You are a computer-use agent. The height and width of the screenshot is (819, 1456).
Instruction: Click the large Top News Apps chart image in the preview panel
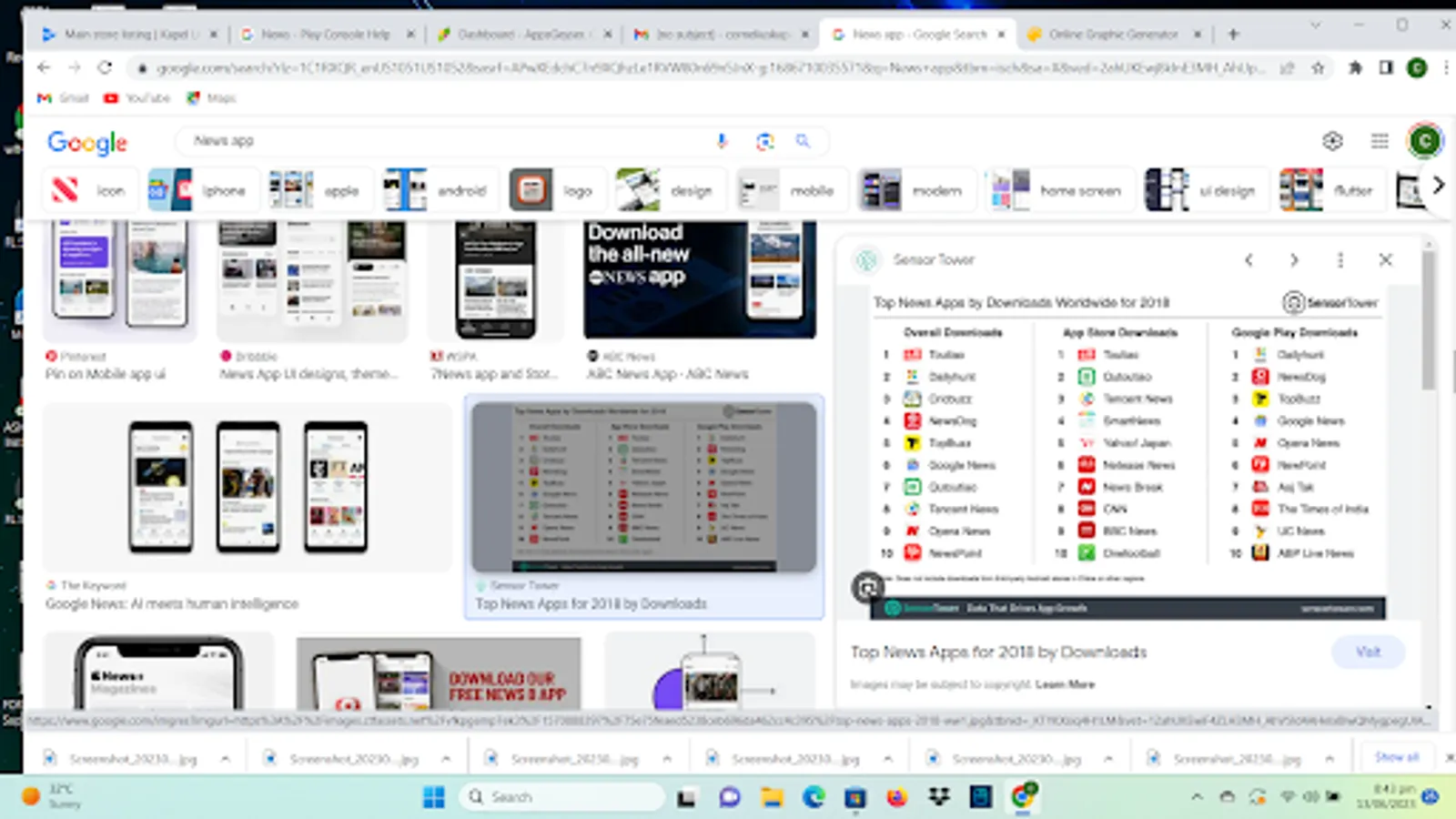point(1127,455)
